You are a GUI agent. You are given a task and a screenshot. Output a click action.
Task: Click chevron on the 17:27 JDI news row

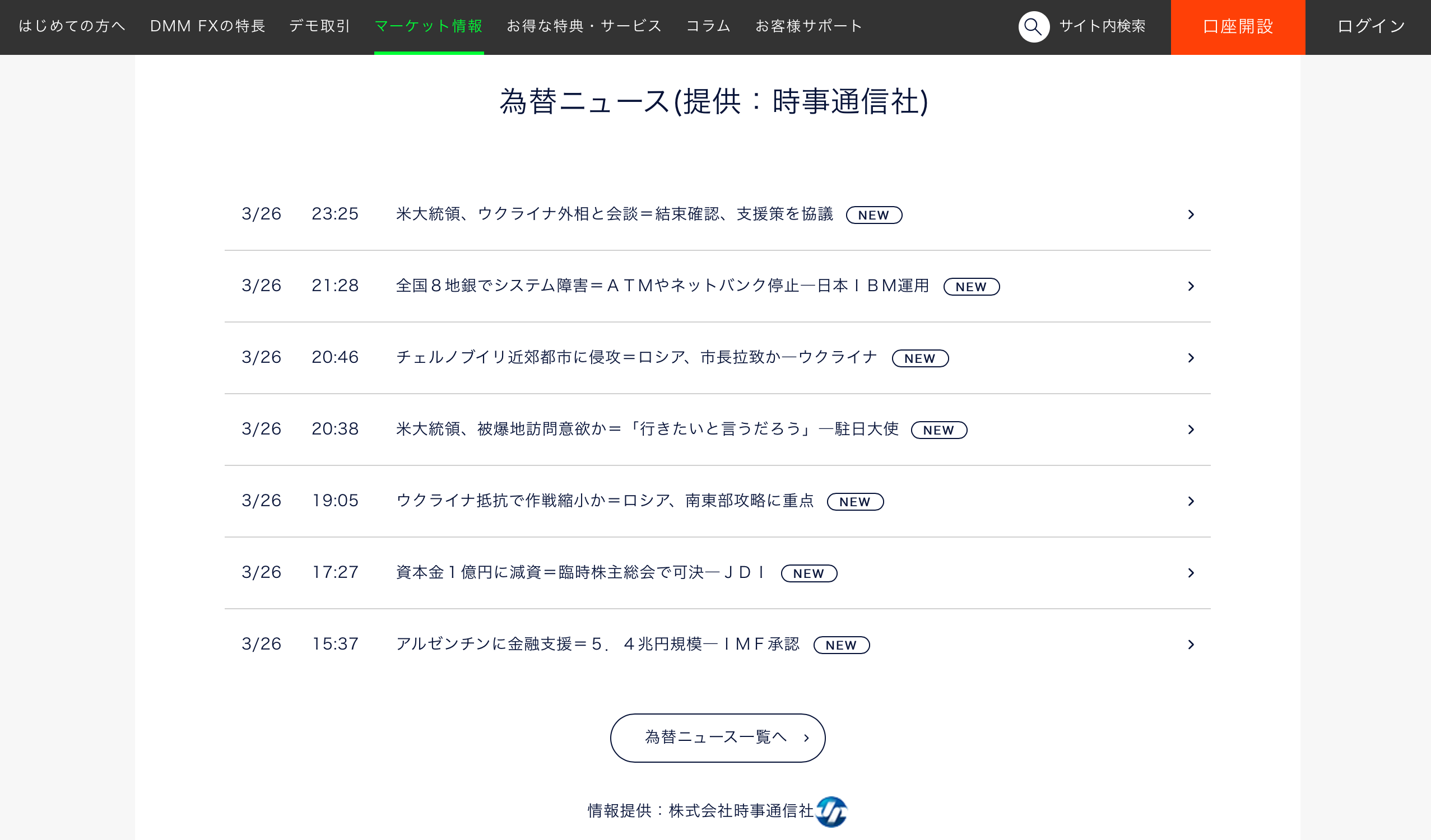[1191, 573]
